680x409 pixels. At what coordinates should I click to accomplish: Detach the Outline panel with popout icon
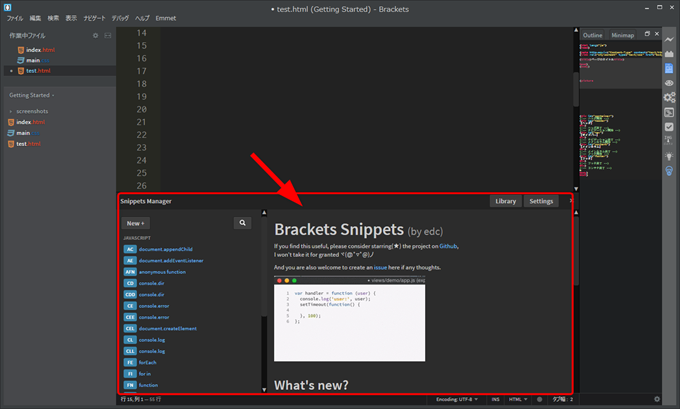pos(647,34)
